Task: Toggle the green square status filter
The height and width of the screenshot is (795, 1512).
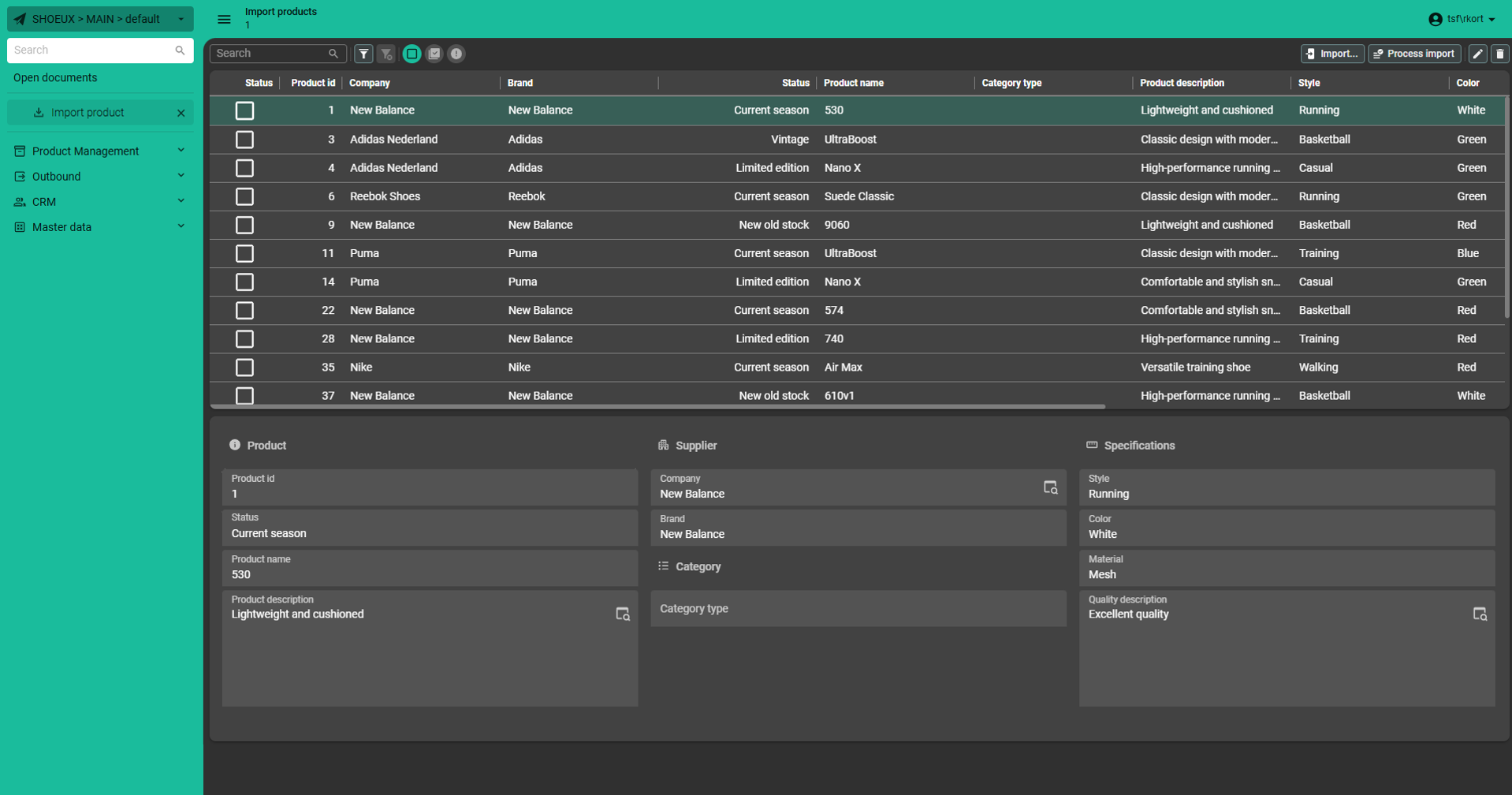Action: (x=412, y=54)
